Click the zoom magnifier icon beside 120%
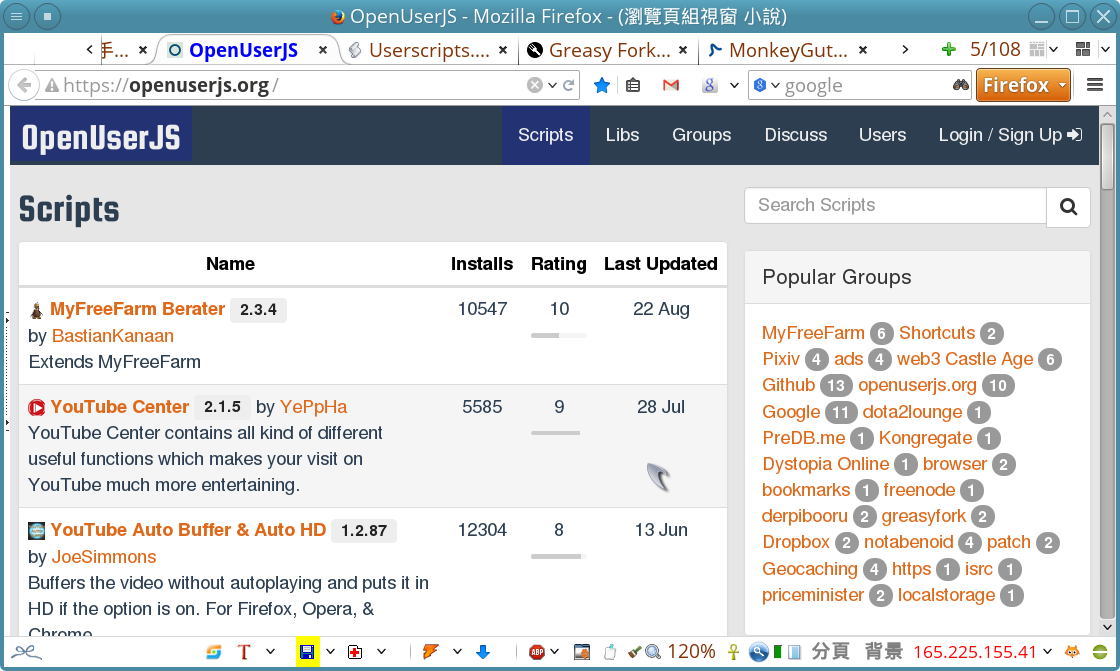 pyautogui.click(x=653, y=652)
